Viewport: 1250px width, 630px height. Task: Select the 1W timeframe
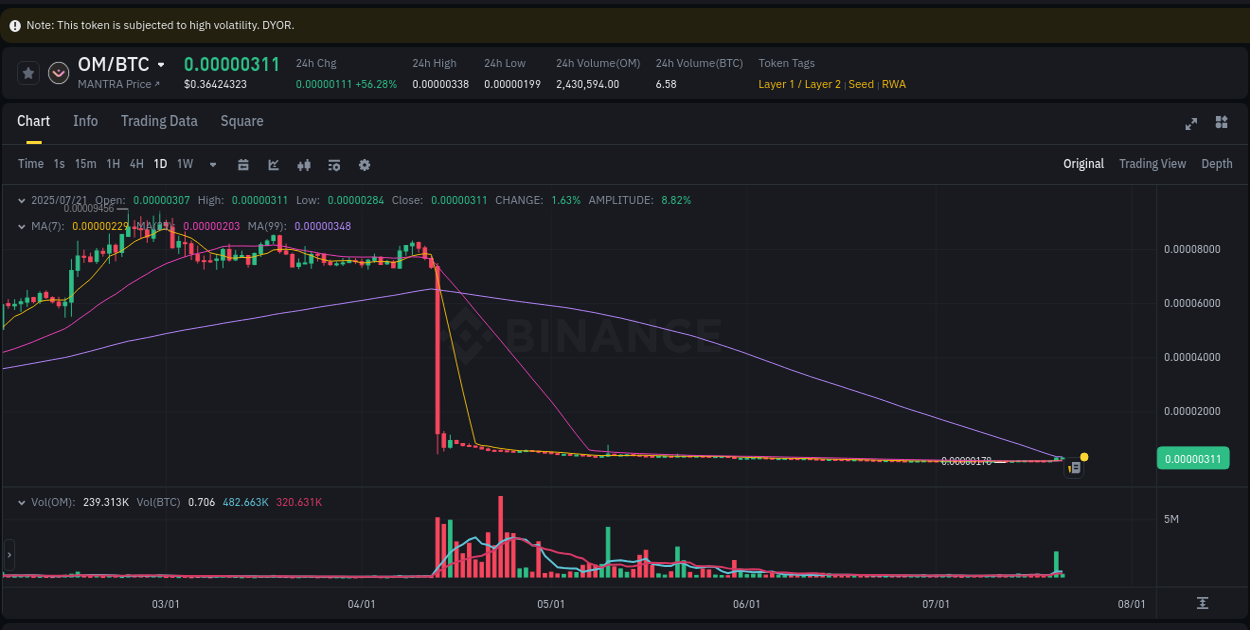tap(184, 164)
